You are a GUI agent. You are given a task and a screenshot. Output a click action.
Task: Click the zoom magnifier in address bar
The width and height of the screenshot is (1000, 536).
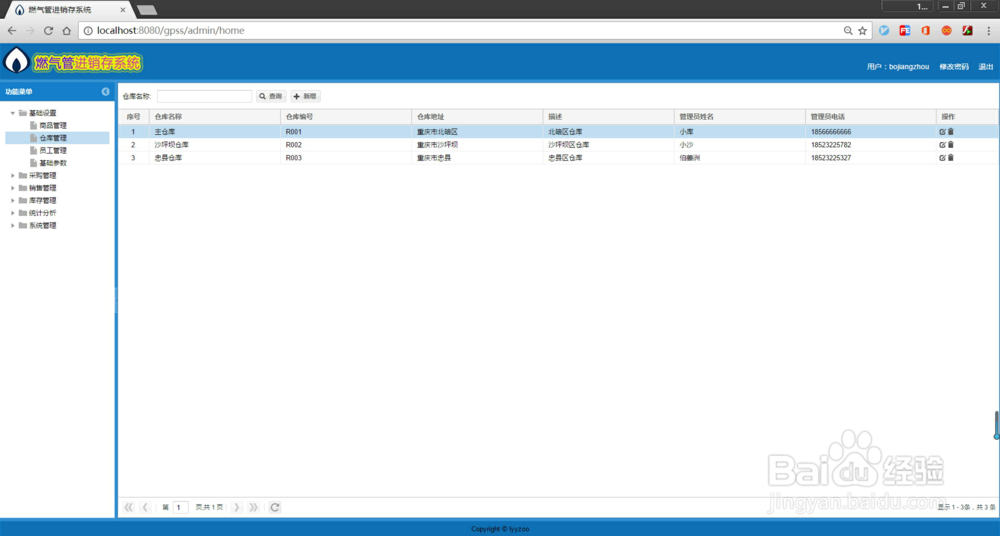pyautogui.click(x=848, y=31)
